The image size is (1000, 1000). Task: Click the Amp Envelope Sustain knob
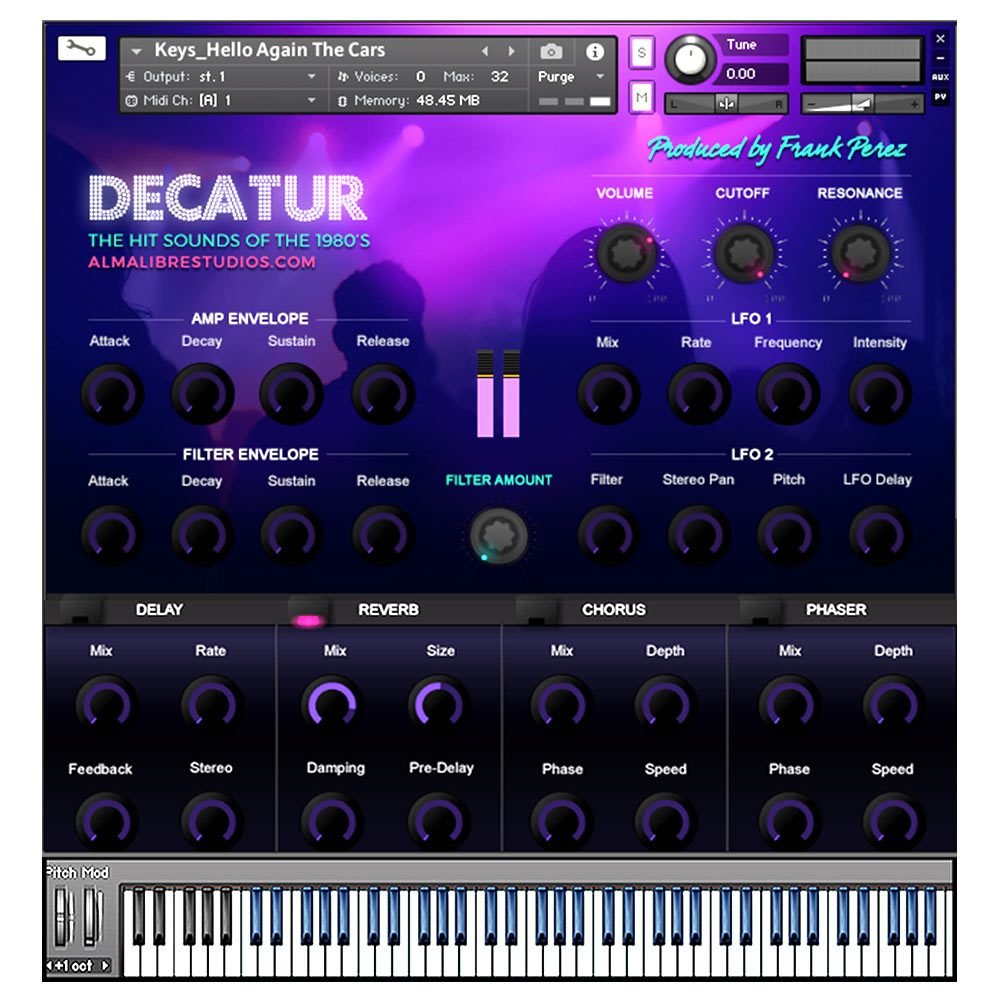coord(291,393)
